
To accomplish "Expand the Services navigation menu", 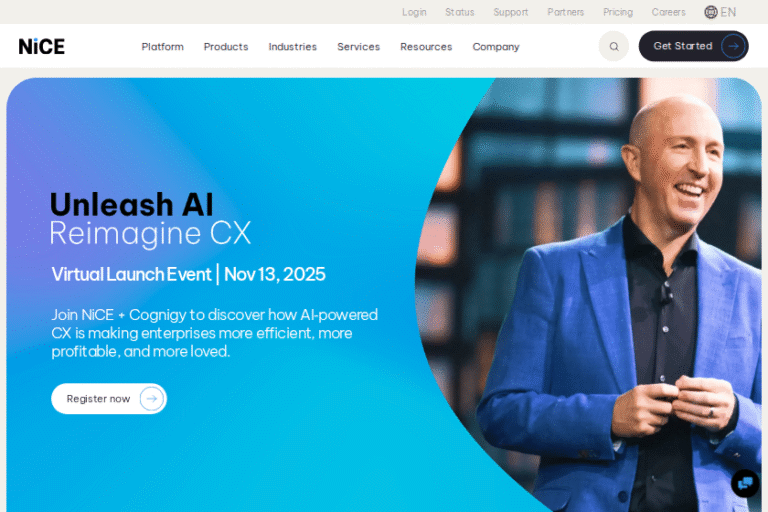I will pos(359,47).
